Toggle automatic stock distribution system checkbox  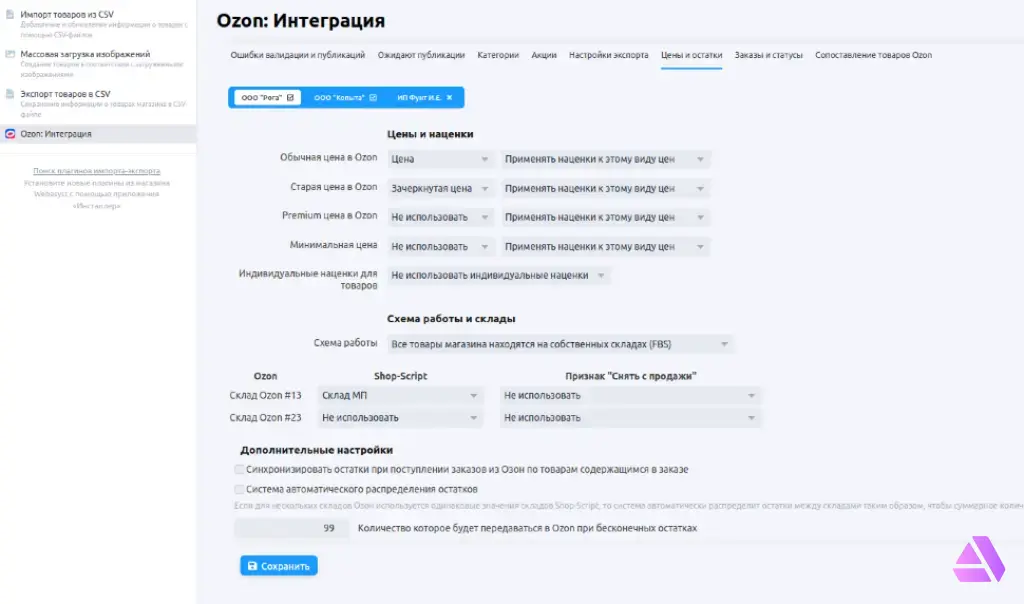239,490
